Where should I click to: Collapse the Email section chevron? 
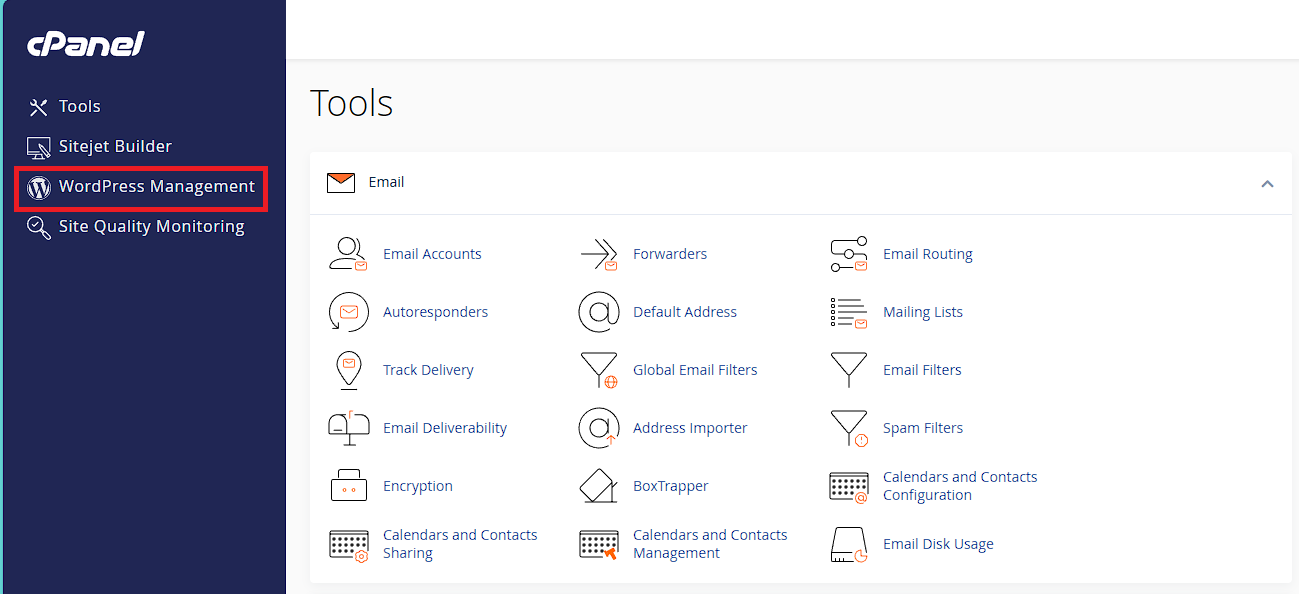coord(1267,183)
